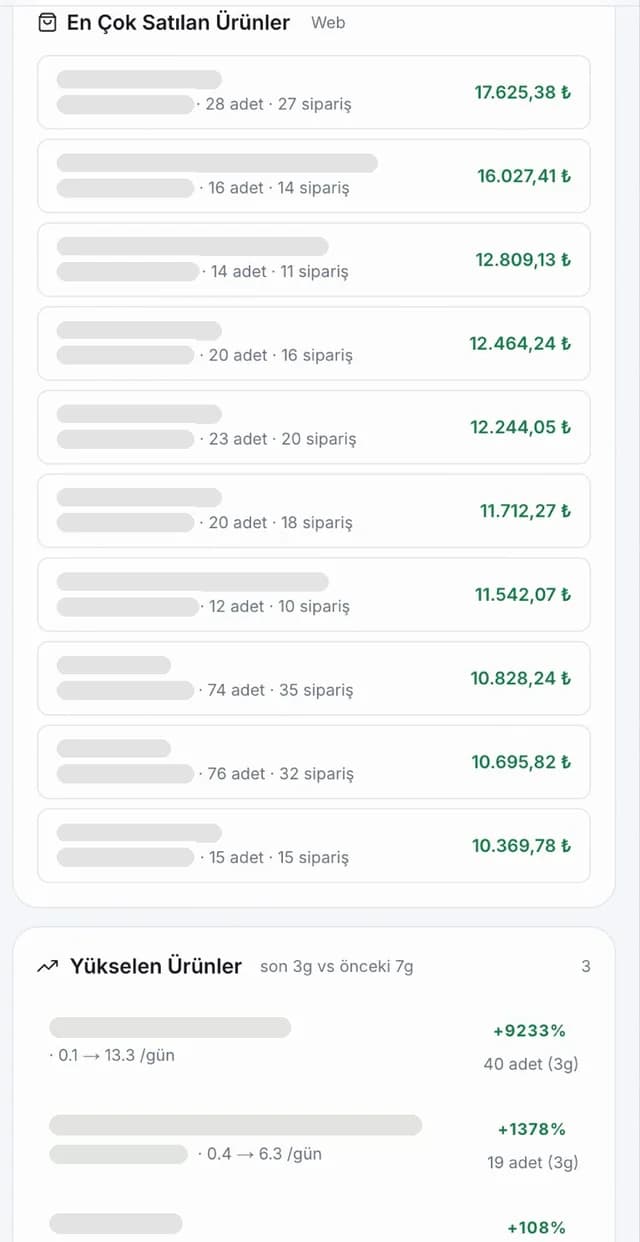Screen dimensions: 640x1242
Task: Select the 11.712,27 ₺ amount
Action: tap(525, 511)
